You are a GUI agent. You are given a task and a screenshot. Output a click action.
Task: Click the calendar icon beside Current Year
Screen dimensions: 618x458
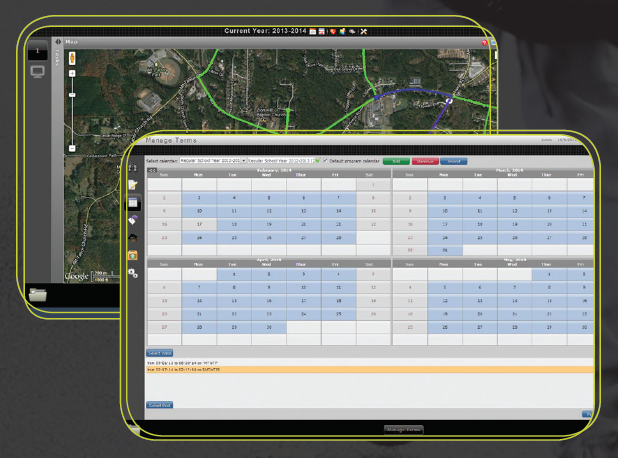pyautogui.click(x=314, y=33)
